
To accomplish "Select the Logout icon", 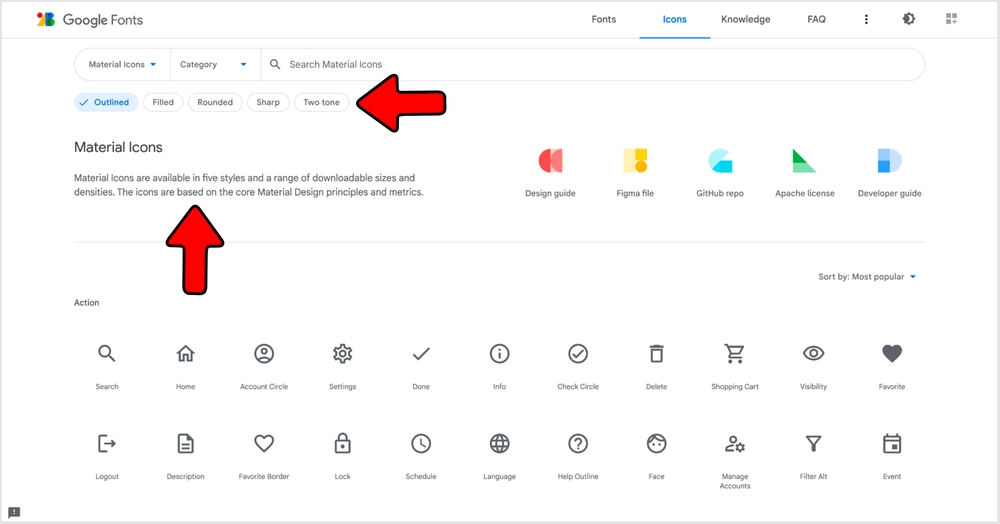I will [x=107, y=443].
